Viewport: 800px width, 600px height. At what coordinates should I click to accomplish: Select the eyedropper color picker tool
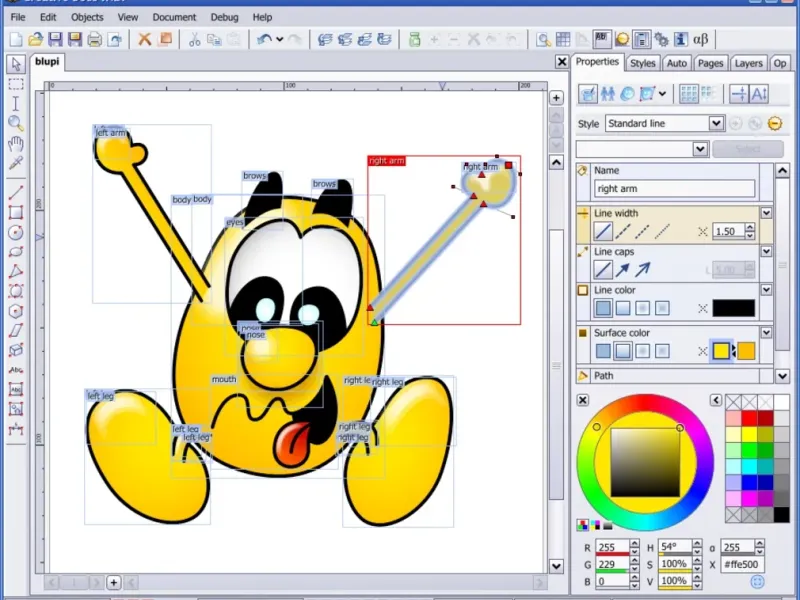(16, 163)
